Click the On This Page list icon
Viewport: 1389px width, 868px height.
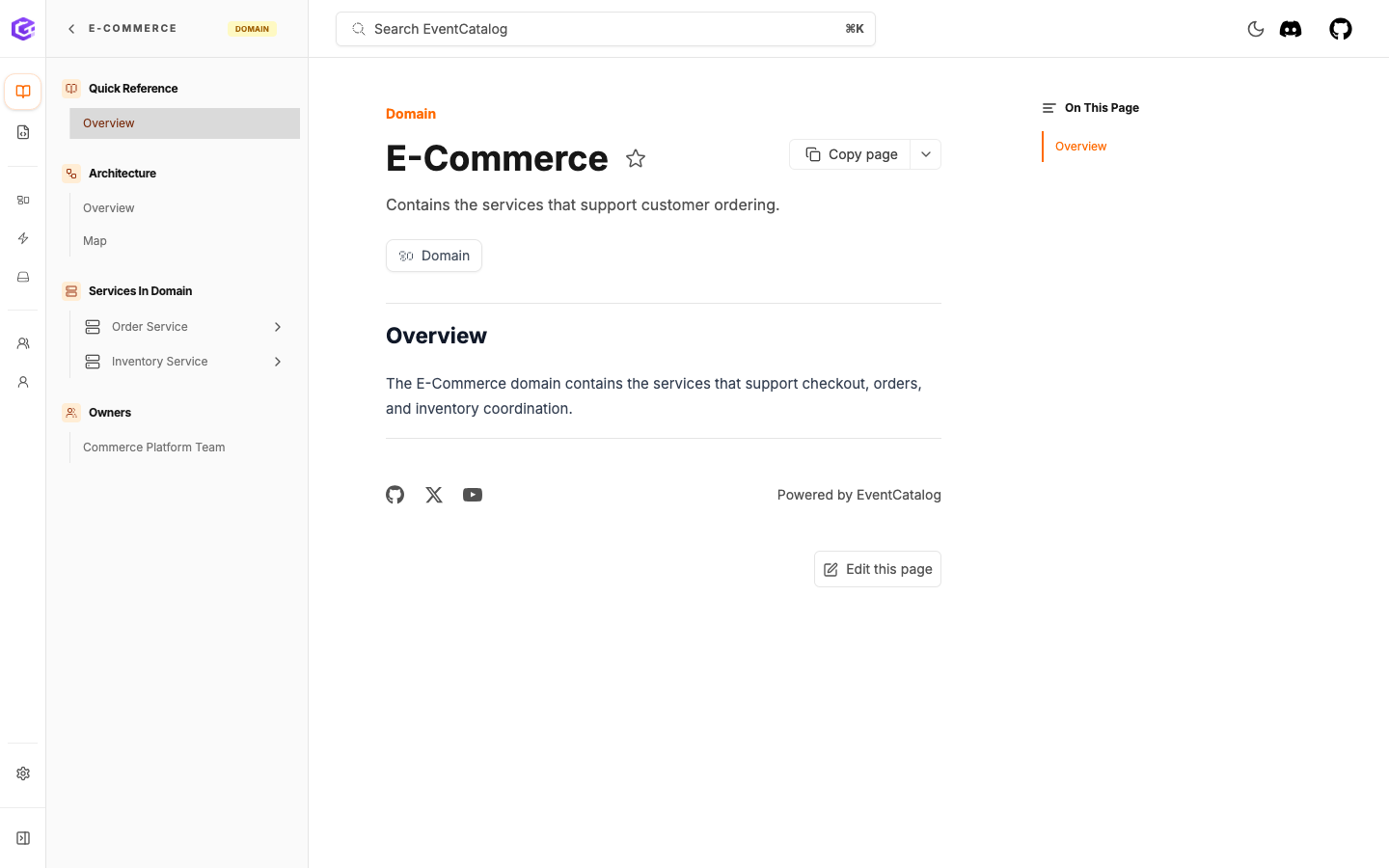click(x=1049, y=108)
